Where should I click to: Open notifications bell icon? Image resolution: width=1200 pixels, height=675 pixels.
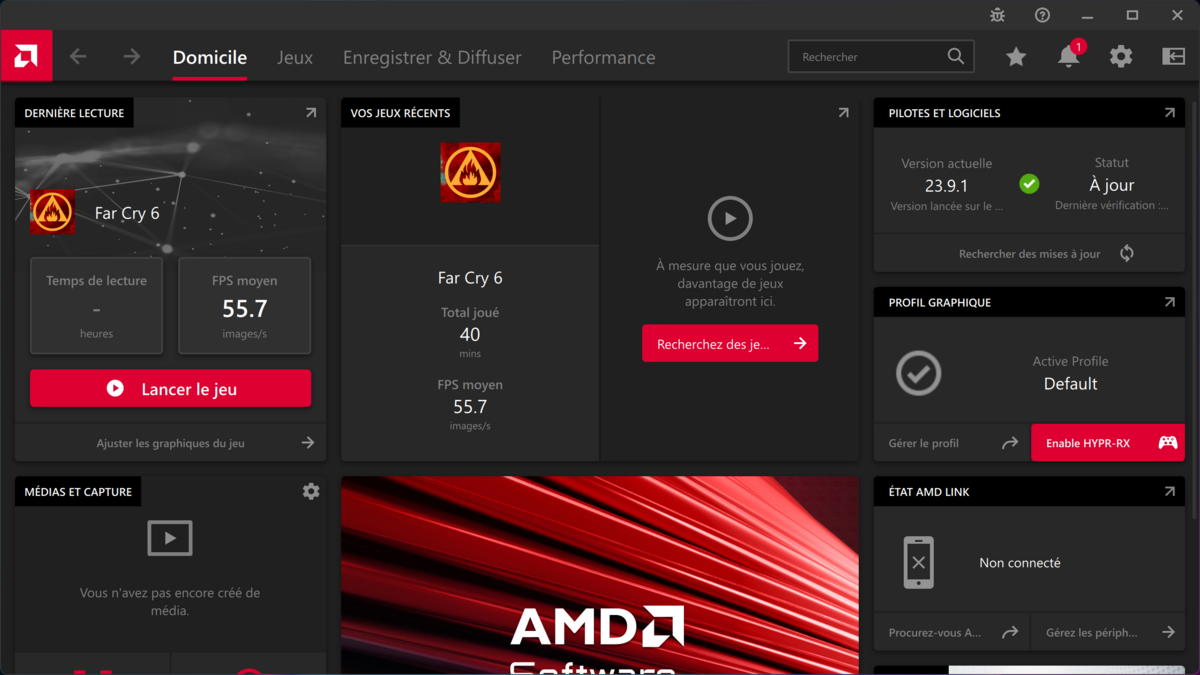(x=1069, y=56)
